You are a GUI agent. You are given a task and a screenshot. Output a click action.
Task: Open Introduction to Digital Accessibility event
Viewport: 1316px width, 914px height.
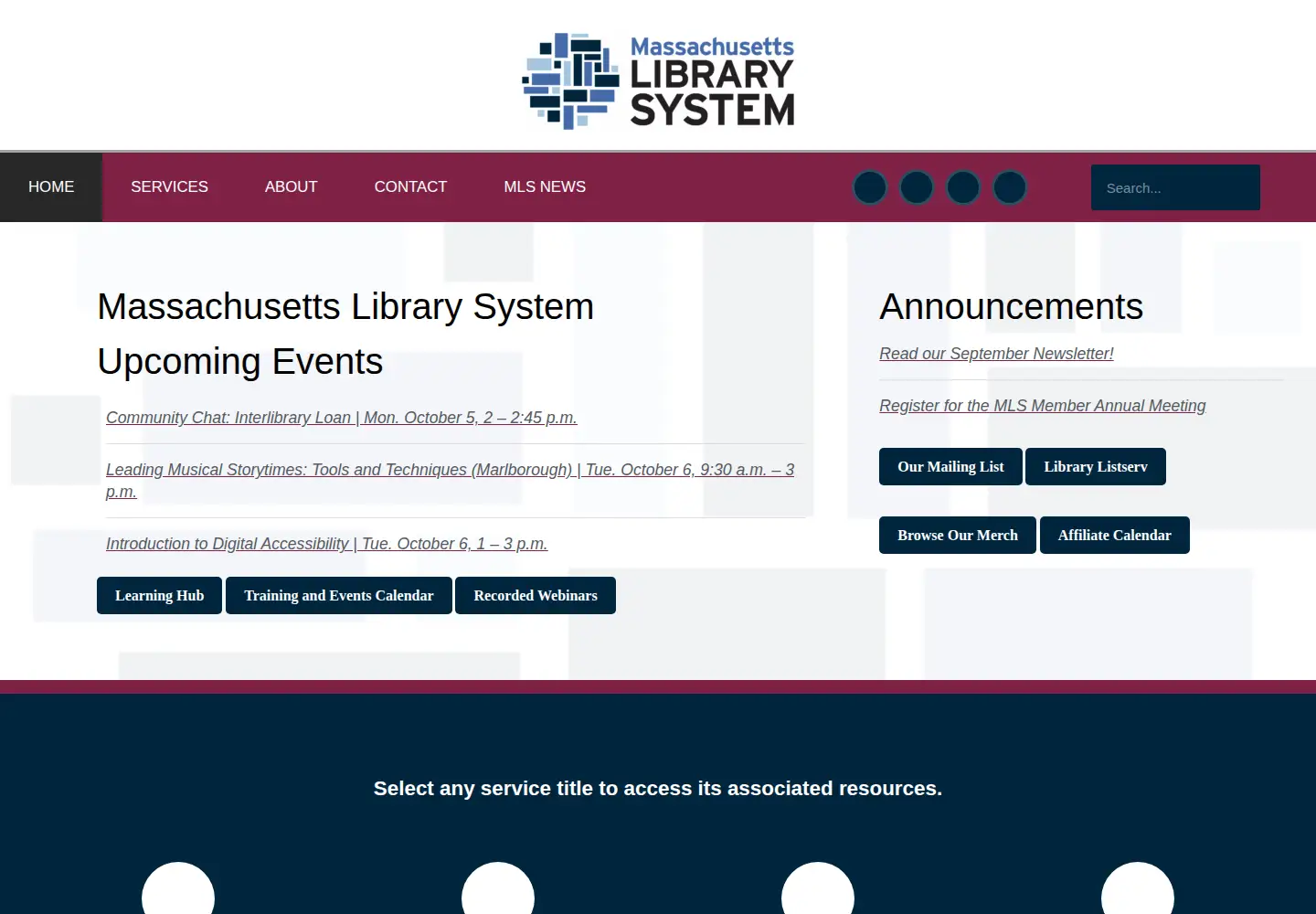click(326, 544)
